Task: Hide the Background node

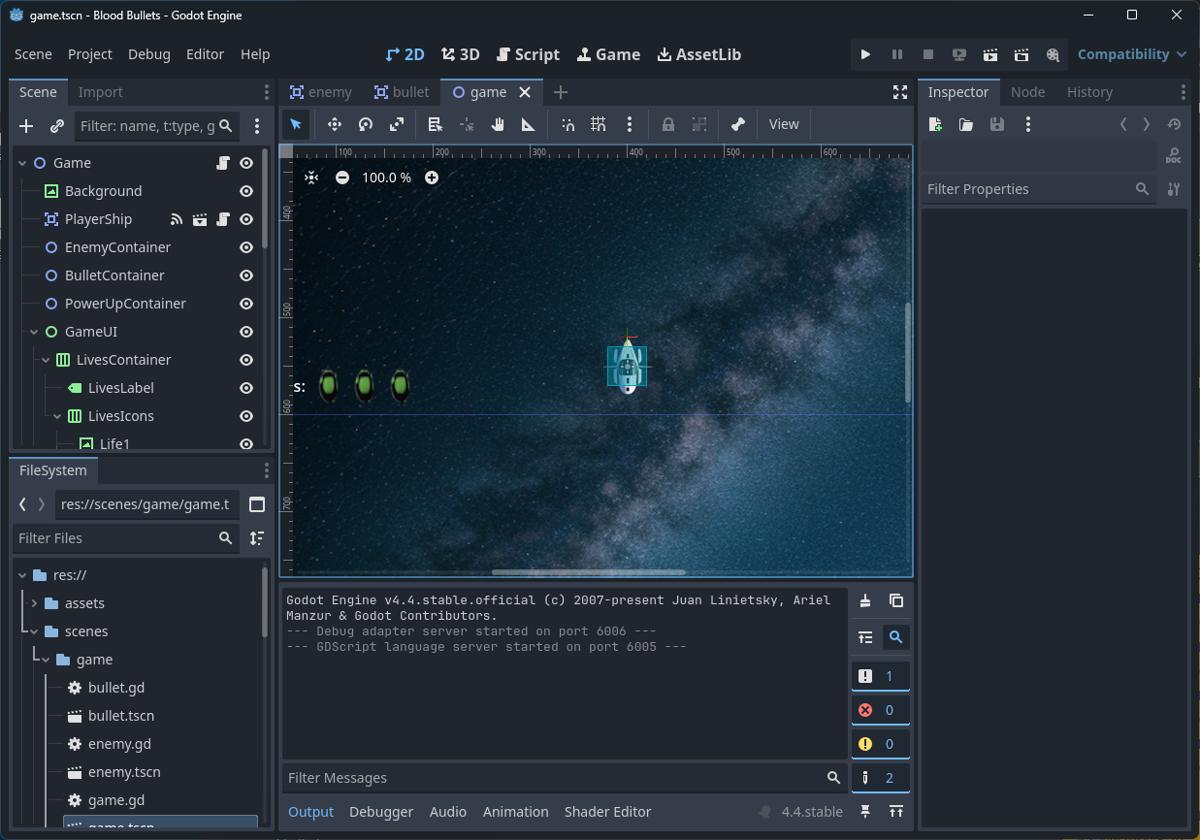Action: (x=246, y=191)
